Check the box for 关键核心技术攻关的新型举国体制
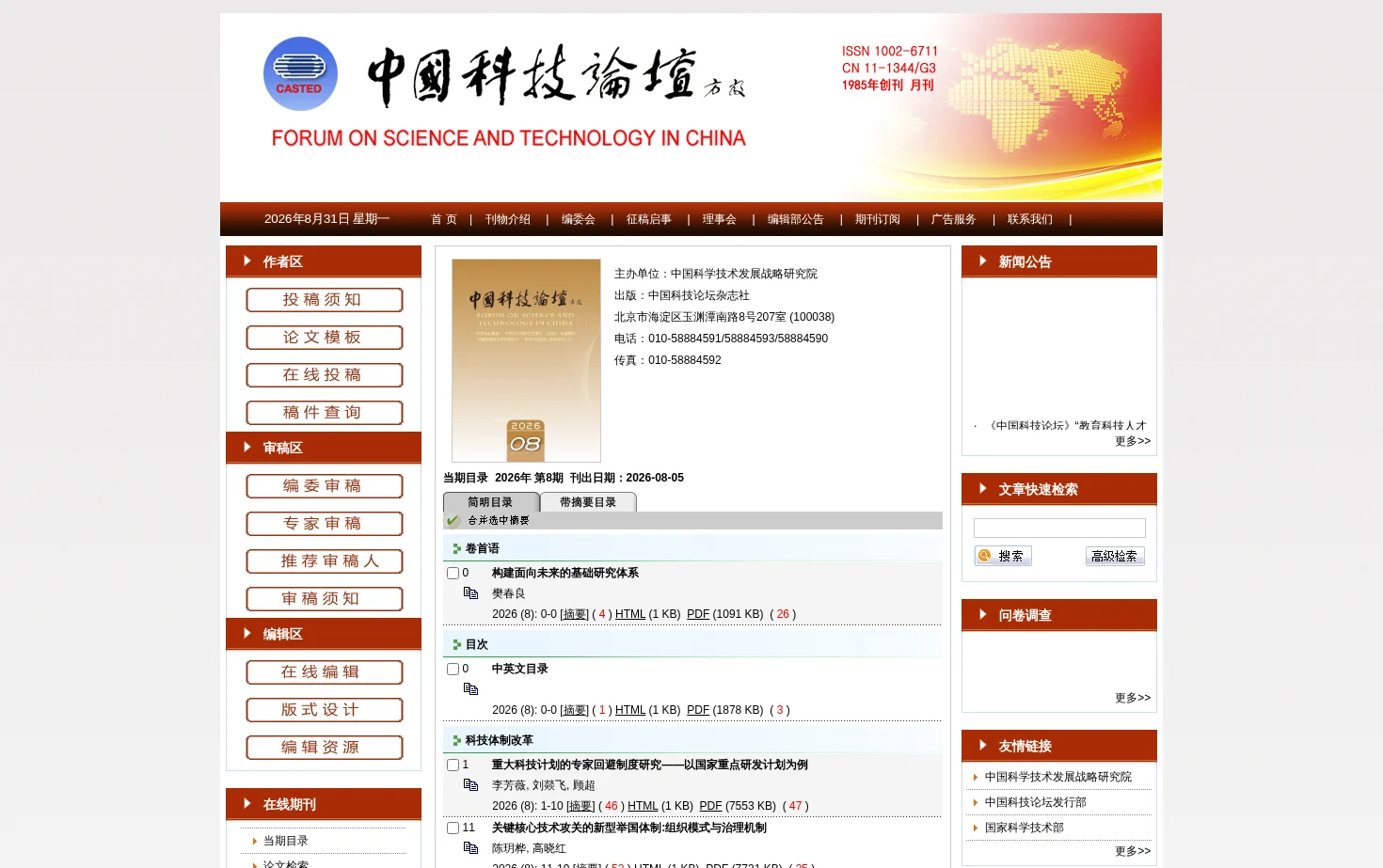1383x868 pixels. click(x=453, y=828)
